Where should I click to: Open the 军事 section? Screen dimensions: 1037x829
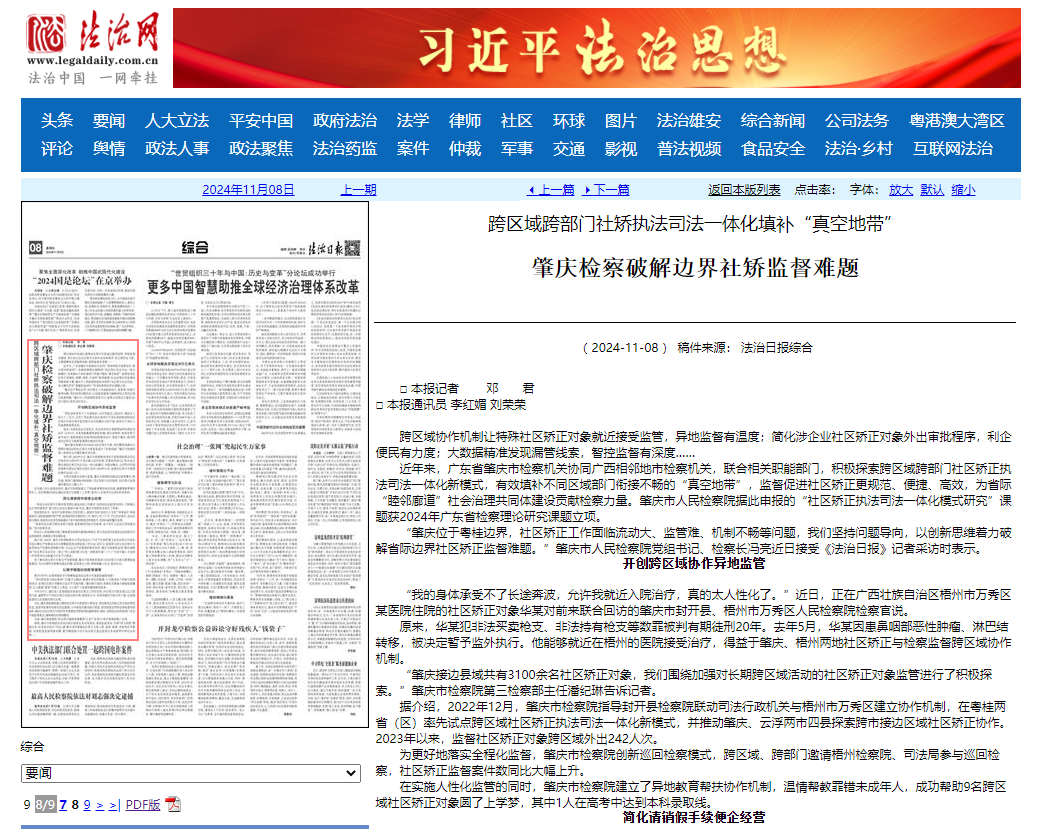click(x=517, y=148)
